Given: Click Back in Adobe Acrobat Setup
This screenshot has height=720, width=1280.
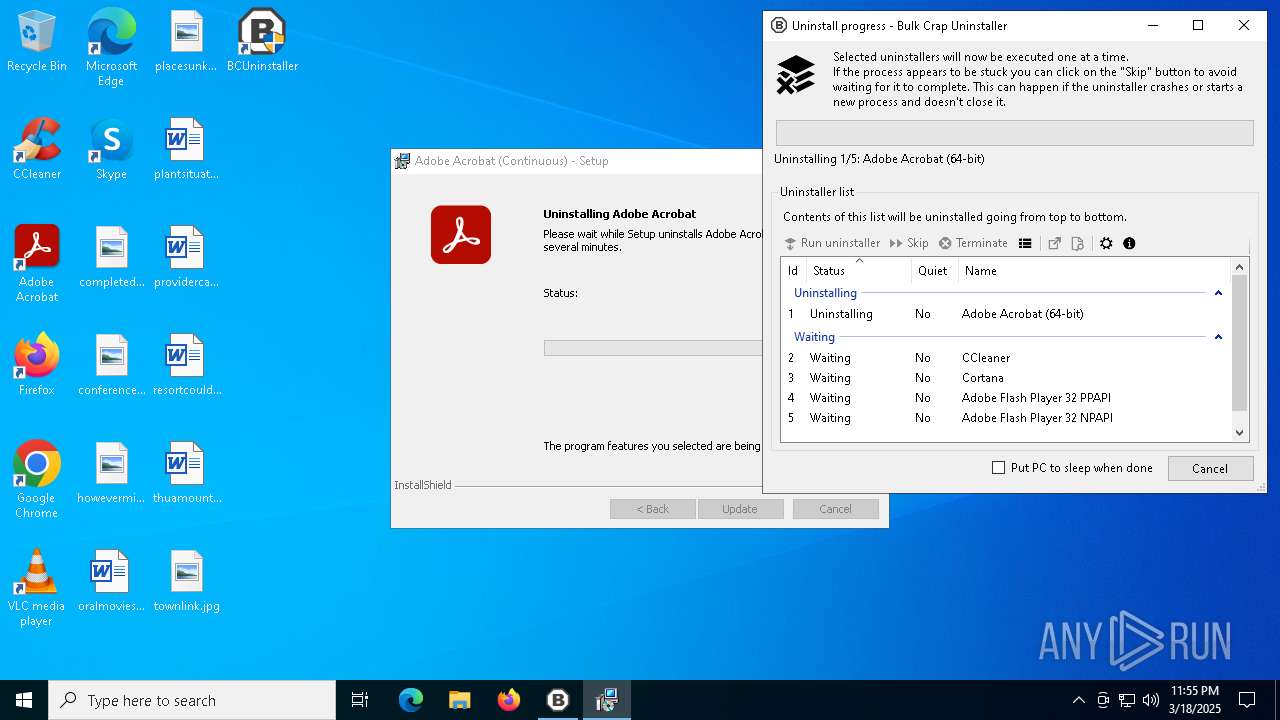Looking at the screenshot, I should pyautogui.click(x=652, y=509).
